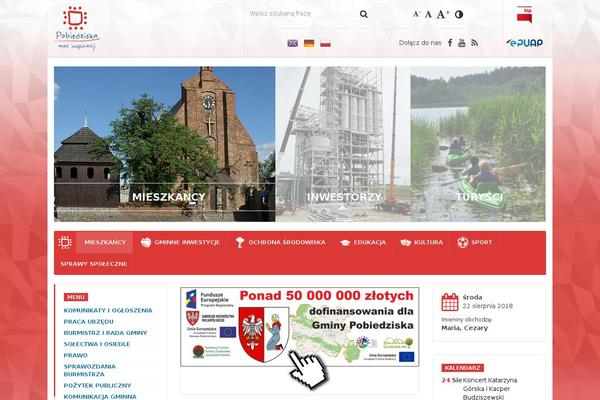Reset font size with the normal A icon

[428, 15]
